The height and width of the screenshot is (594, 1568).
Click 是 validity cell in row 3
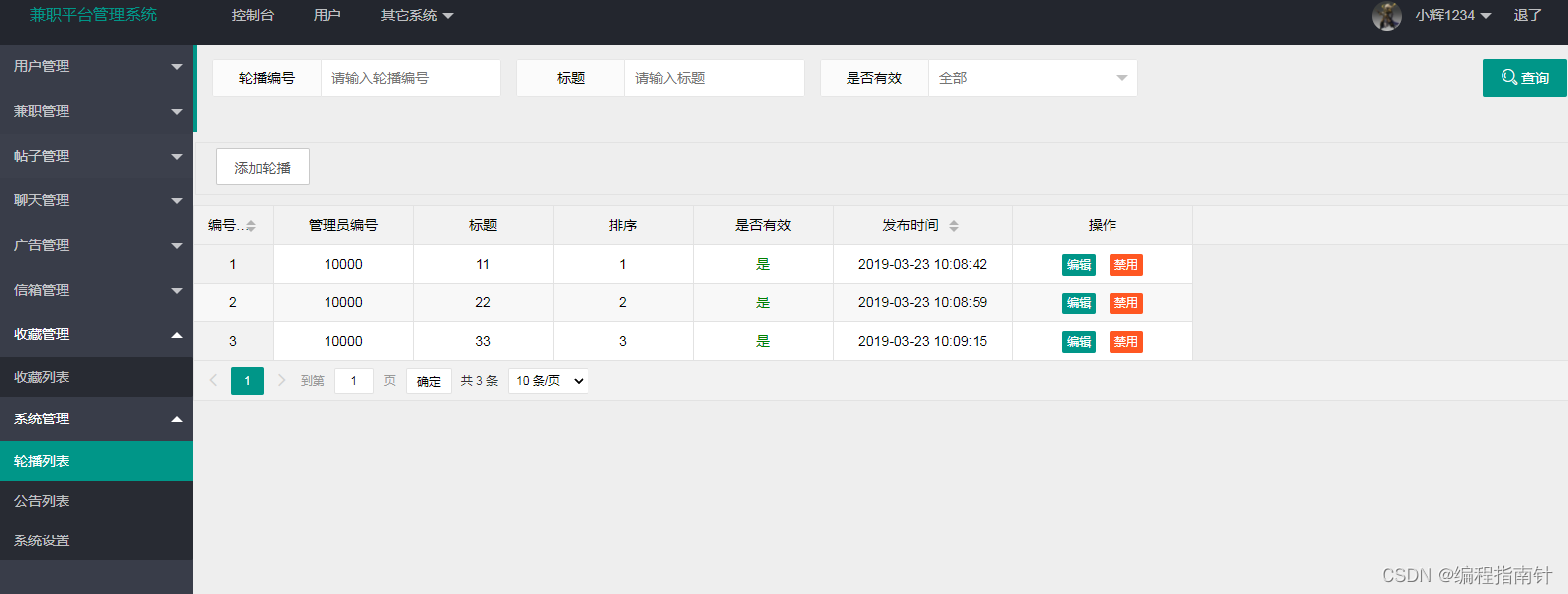coord(763,341)
